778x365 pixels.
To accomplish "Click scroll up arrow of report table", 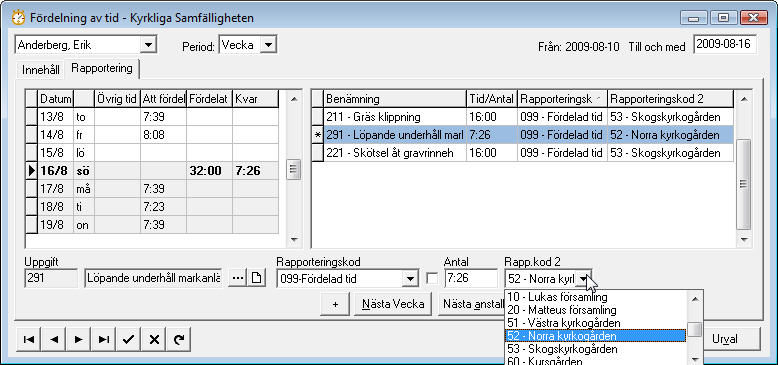I will pos(744,99).
